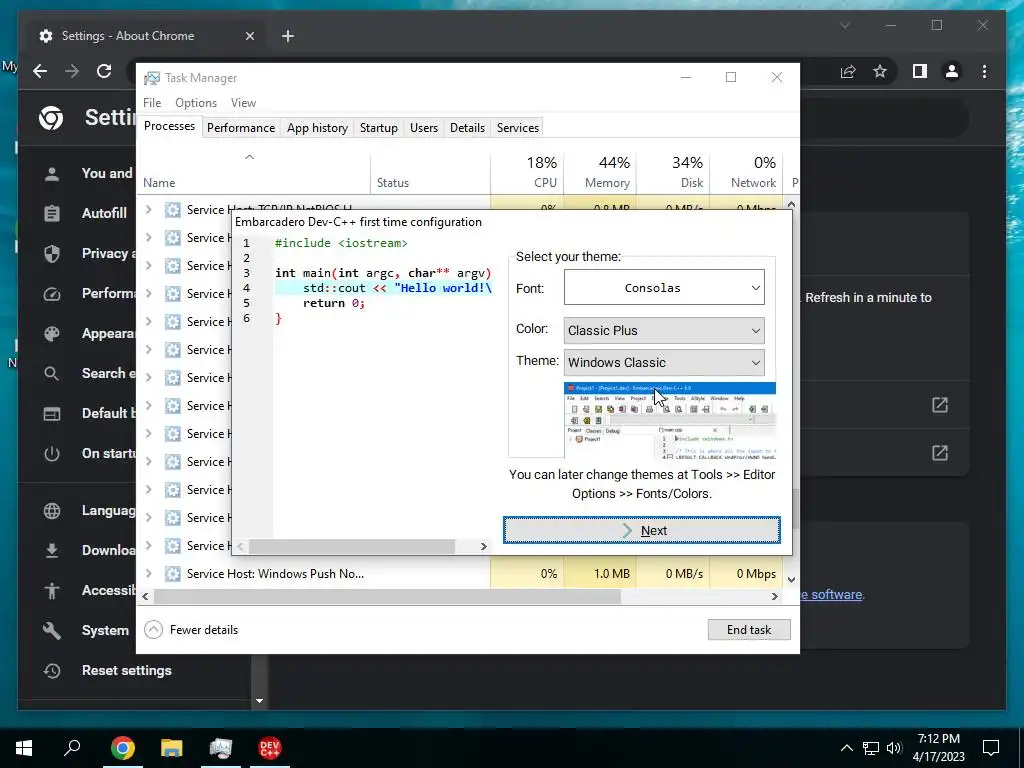
Task: Switch to the Users tab
Action: pyautogui.click(x=424, y=128)
